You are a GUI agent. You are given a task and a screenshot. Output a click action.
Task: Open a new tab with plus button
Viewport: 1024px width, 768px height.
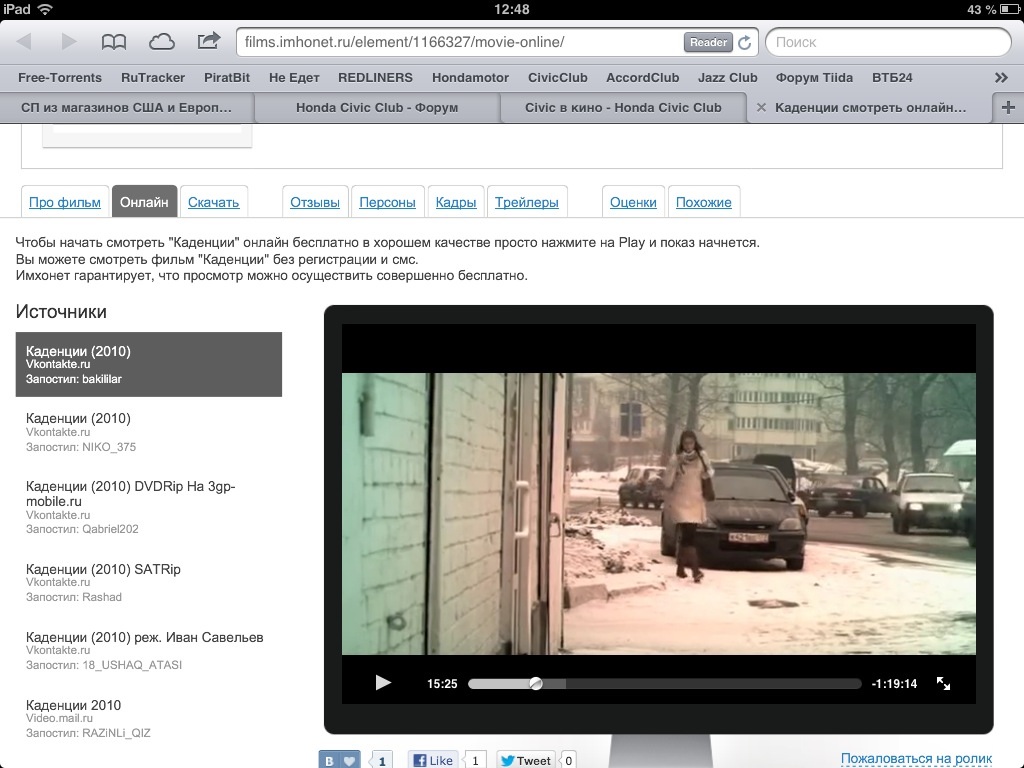tap(1008, 108)
